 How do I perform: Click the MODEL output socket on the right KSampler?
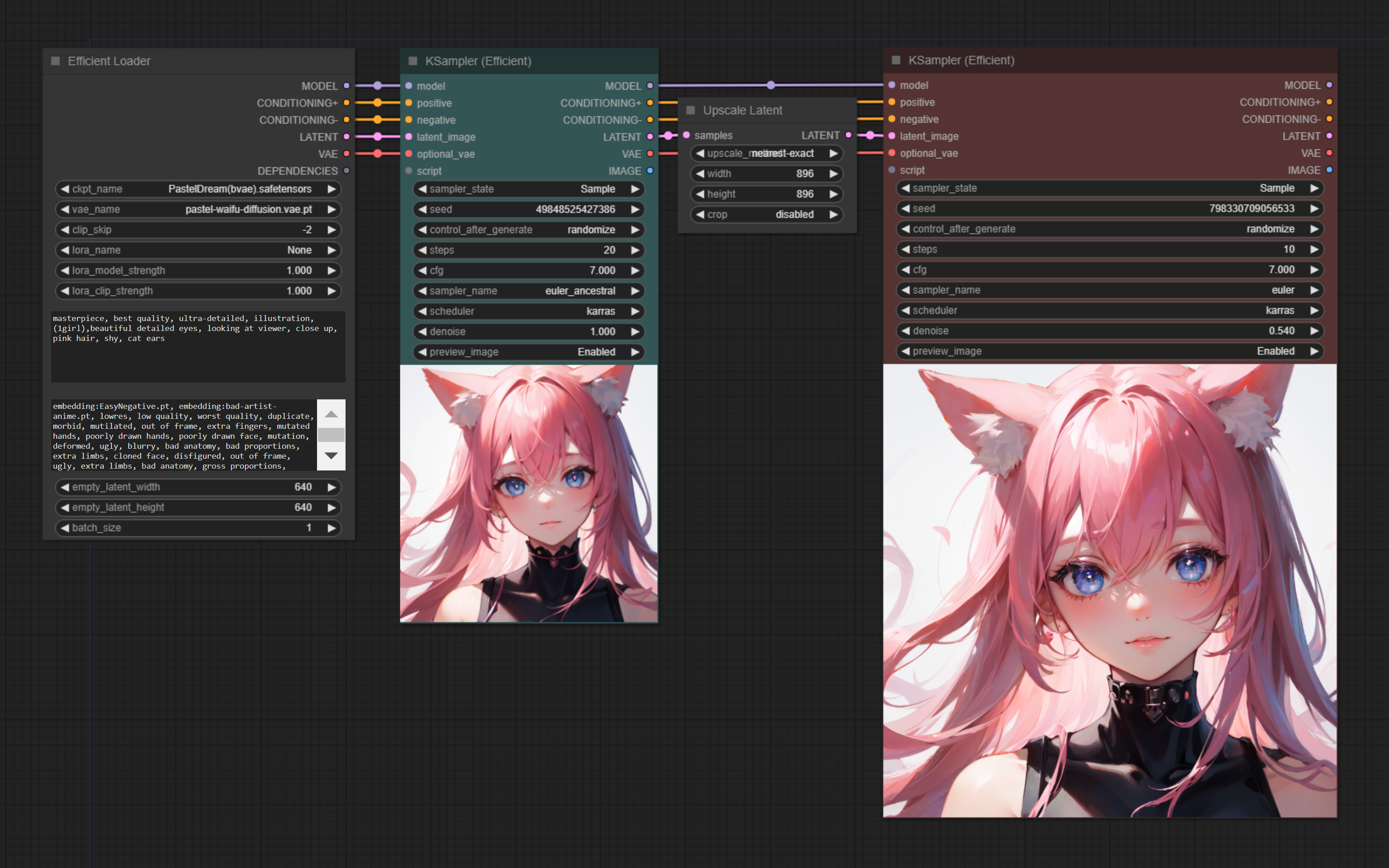[1329, 85]
